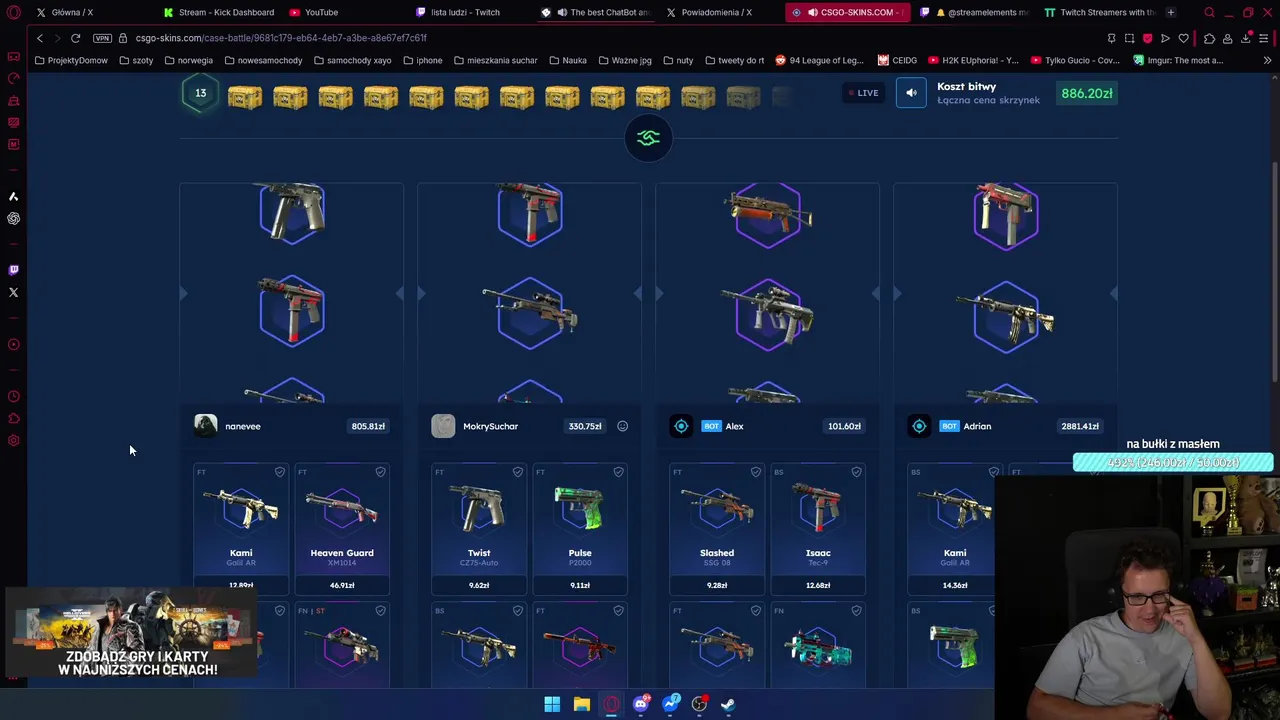Click nanevee's player name
The height and width of the screenshot is (720, 1280).
coord(243,426)
